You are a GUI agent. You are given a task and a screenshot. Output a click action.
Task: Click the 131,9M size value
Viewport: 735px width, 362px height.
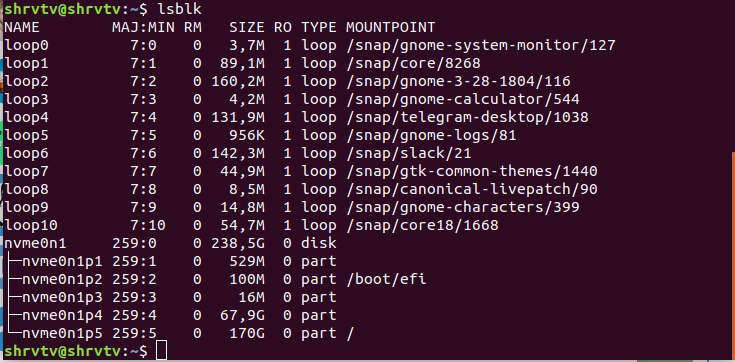(x=238, y=117)
